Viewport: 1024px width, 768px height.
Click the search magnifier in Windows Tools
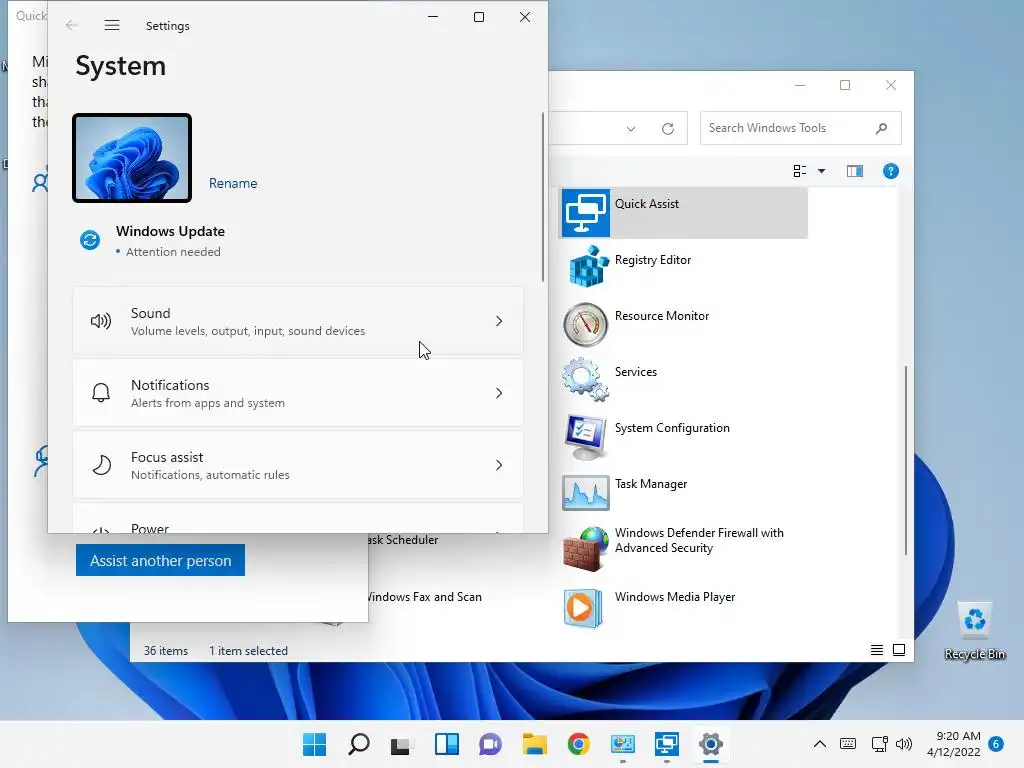[881, 128]
